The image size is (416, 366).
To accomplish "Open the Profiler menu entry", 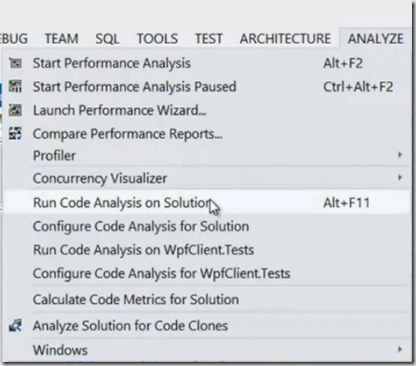I will click(206, 155).
